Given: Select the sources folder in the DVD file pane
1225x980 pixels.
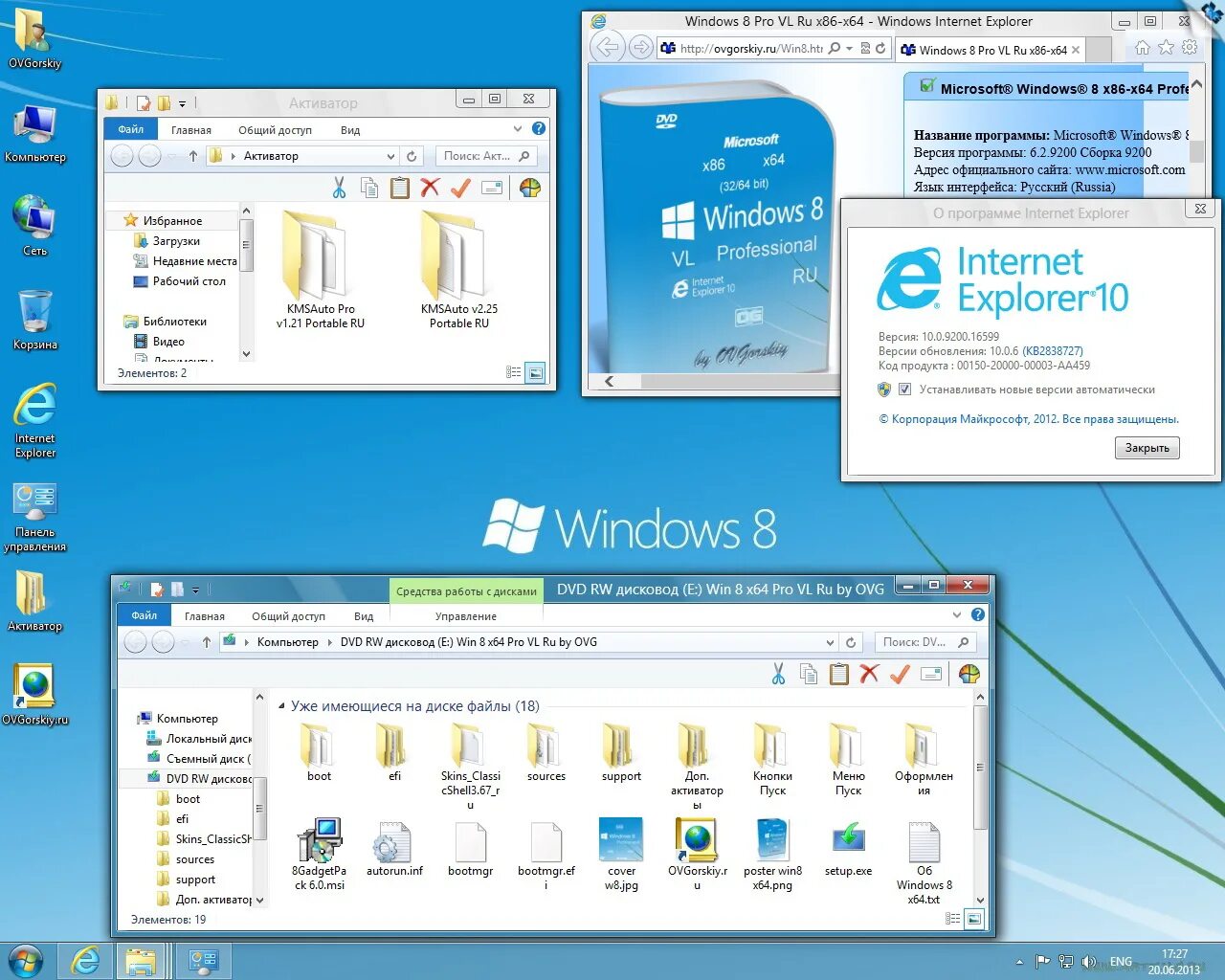Looking at the screenshot, I should [x=546, y=753].
